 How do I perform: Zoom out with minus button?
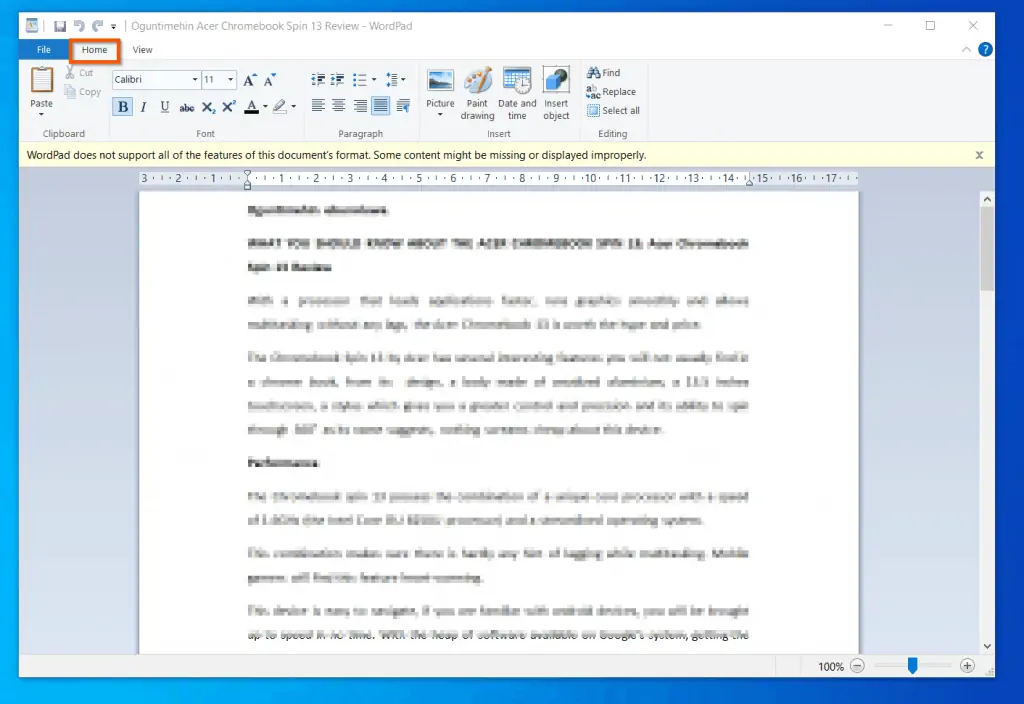tap(857, 666)
